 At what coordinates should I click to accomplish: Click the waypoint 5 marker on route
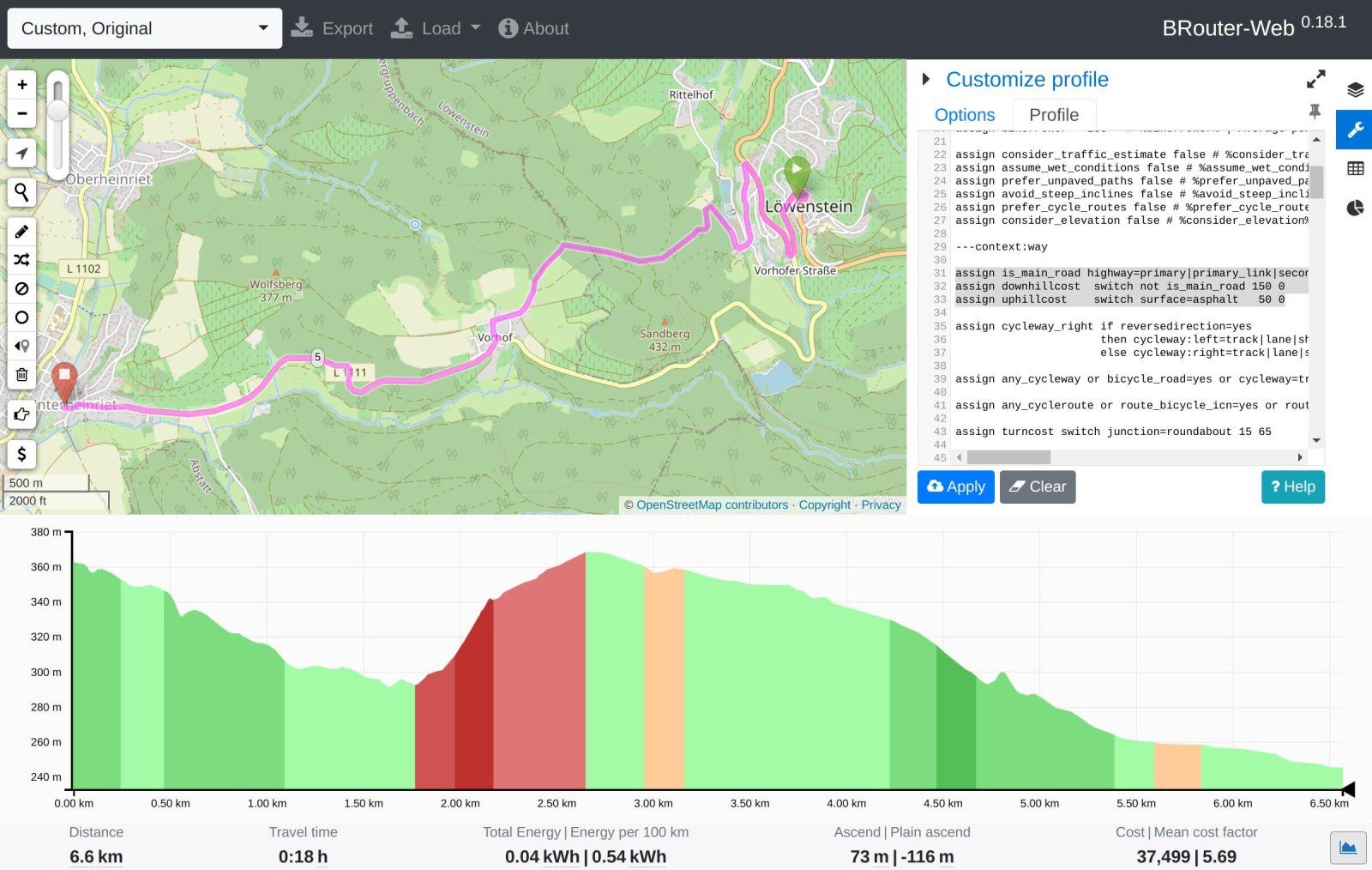[317, 357]
